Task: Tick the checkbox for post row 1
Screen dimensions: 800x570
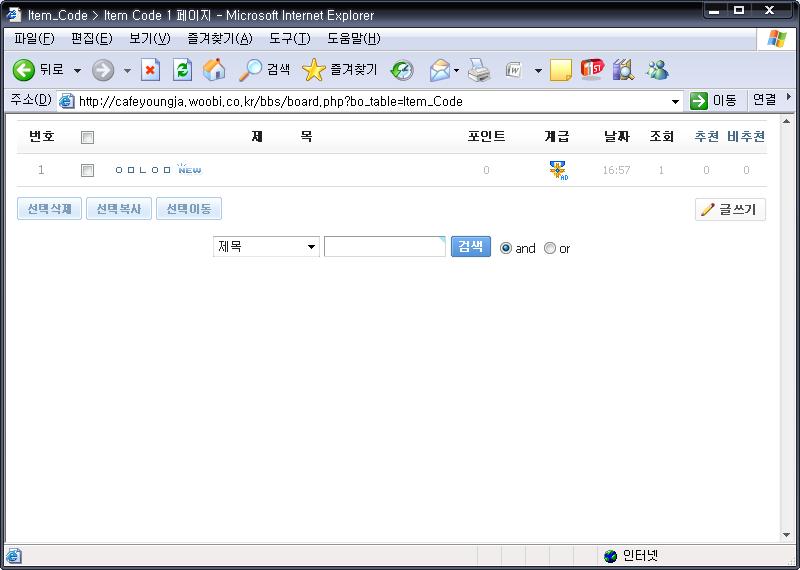Action: click(x=87, y=170)
